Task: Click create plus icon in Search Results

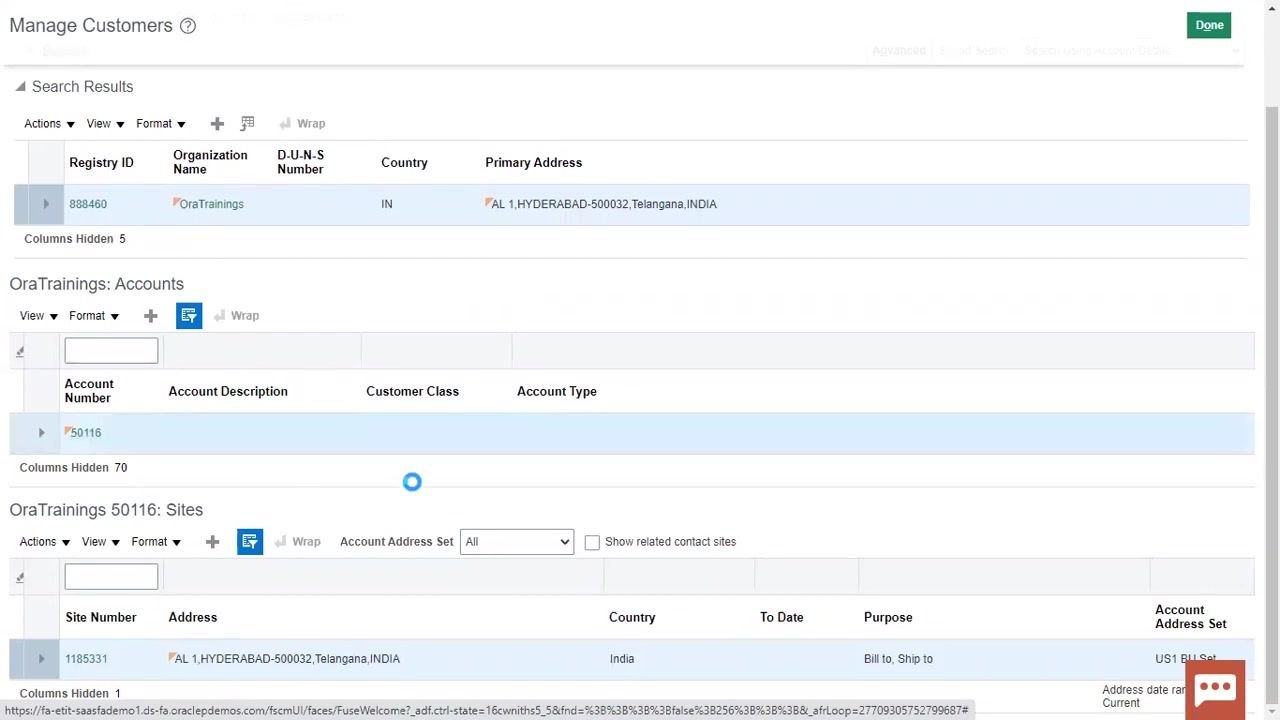Action: point(217,124)
